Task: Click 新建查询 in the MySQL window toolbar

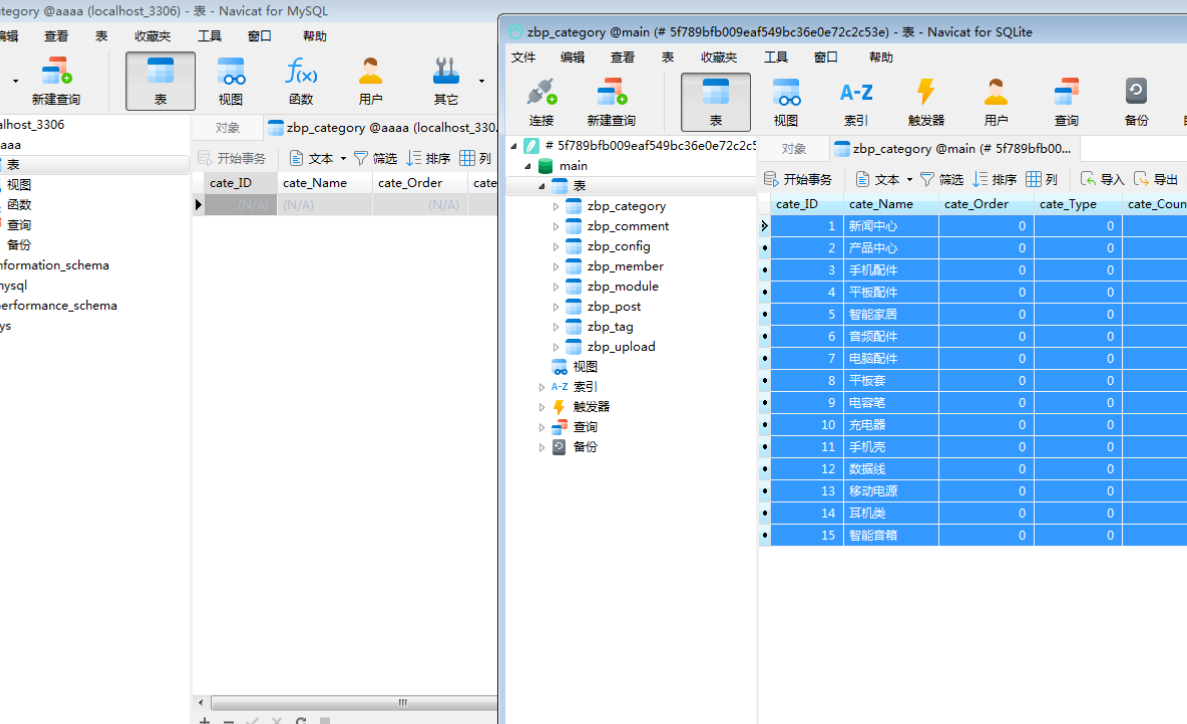Action: (56, 80)
